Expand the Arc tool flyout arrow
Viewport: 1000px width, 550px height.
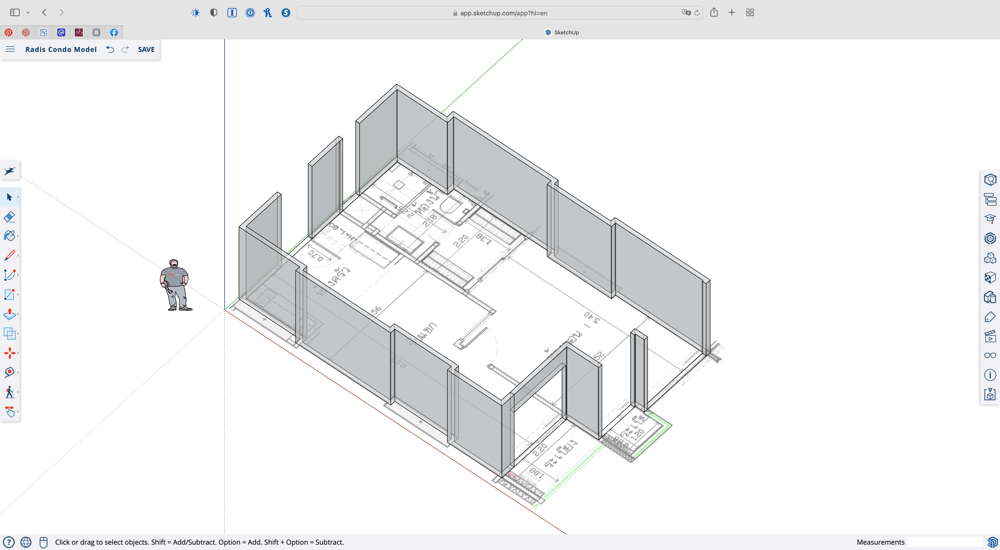(x=17, y=275)
